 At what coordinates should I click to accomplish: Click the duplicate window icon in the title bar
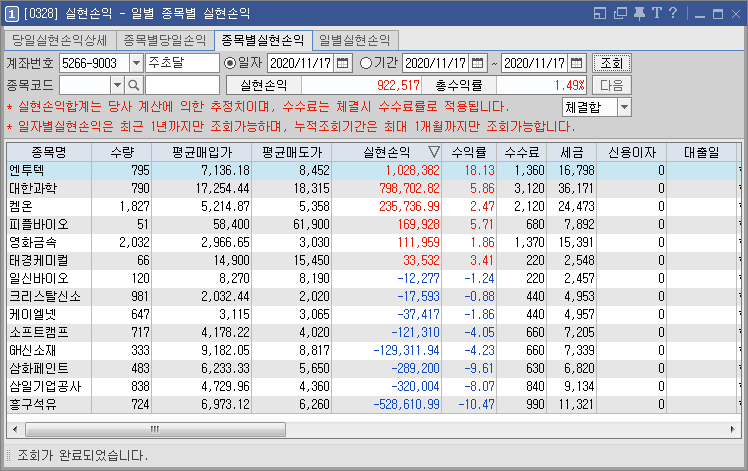pos(620,13)
